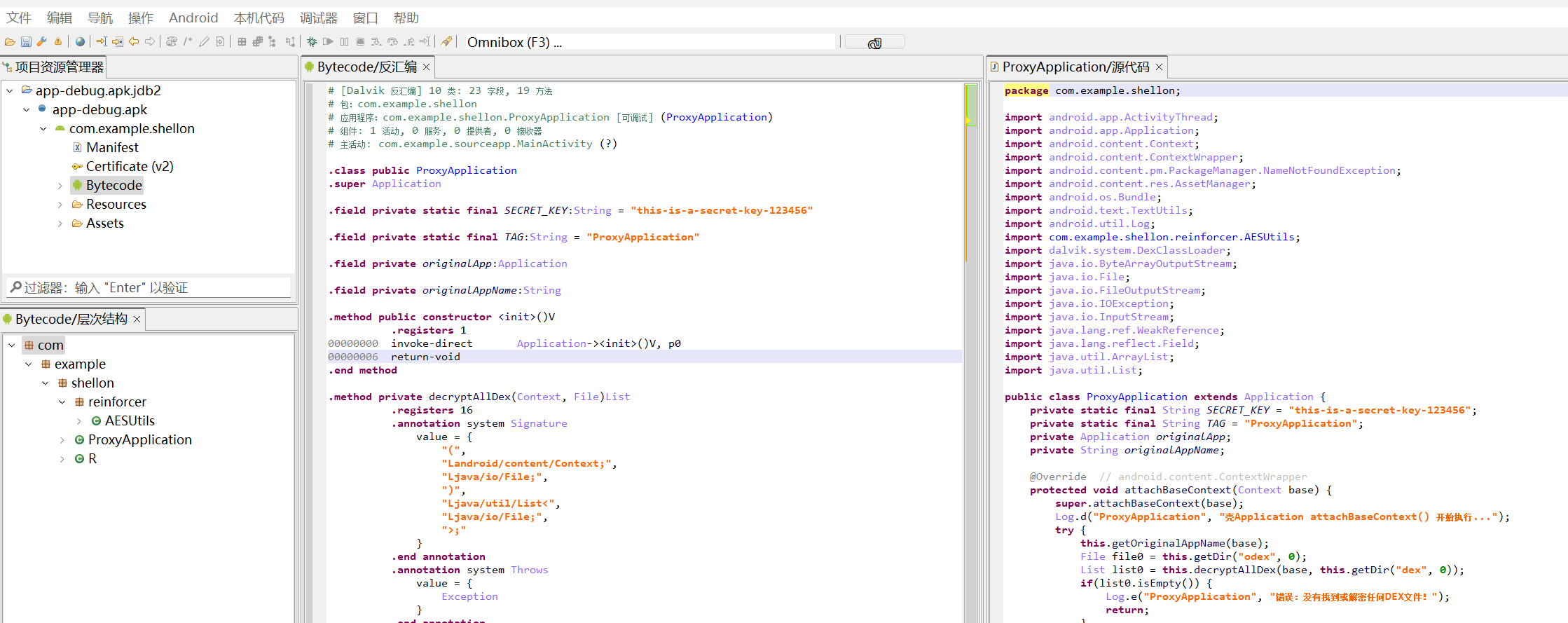Click the save project floppy icon
Image resolution: width=1568 pixels, height=623 pixels.
pyautogui.click(x=26, y=42)
